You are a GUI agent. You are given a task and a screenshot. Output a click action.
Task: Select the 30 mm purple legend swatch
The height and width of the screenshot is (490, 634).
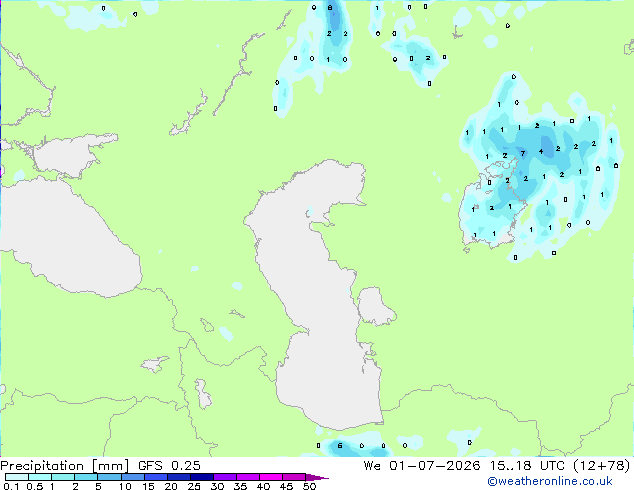coord(225,477)
